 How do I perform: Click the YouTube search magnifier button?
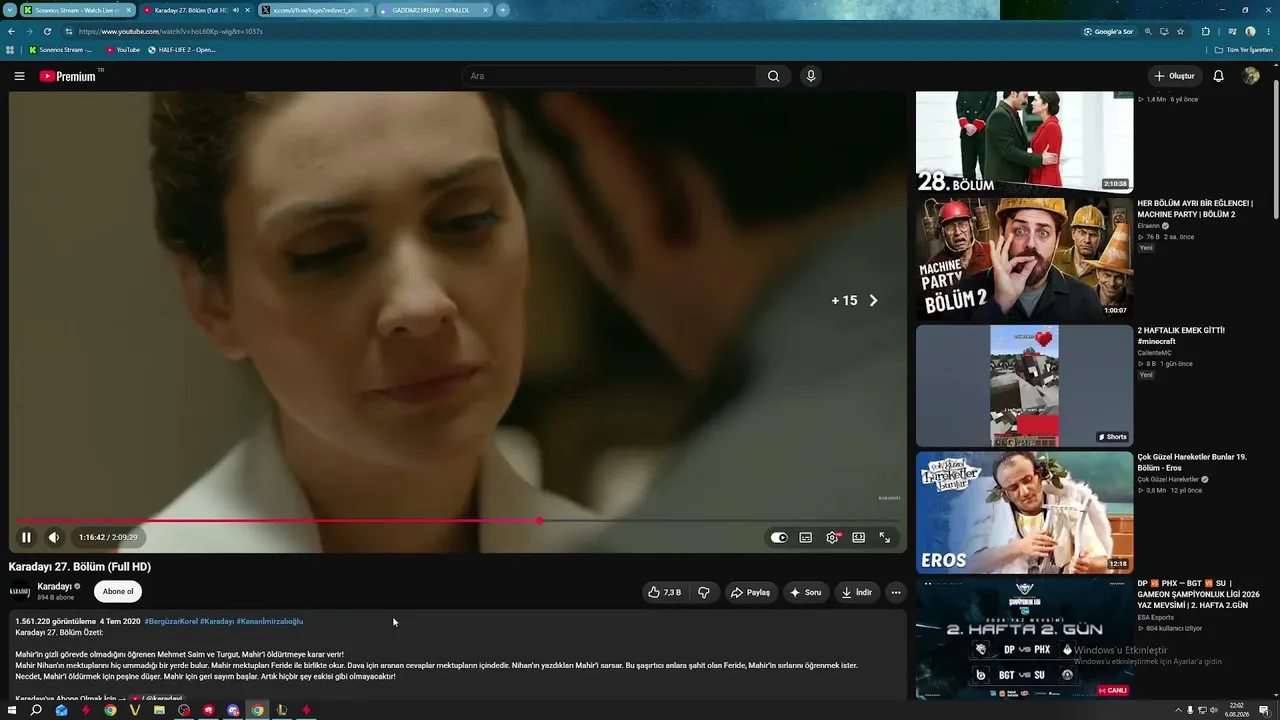coord(773,76)
